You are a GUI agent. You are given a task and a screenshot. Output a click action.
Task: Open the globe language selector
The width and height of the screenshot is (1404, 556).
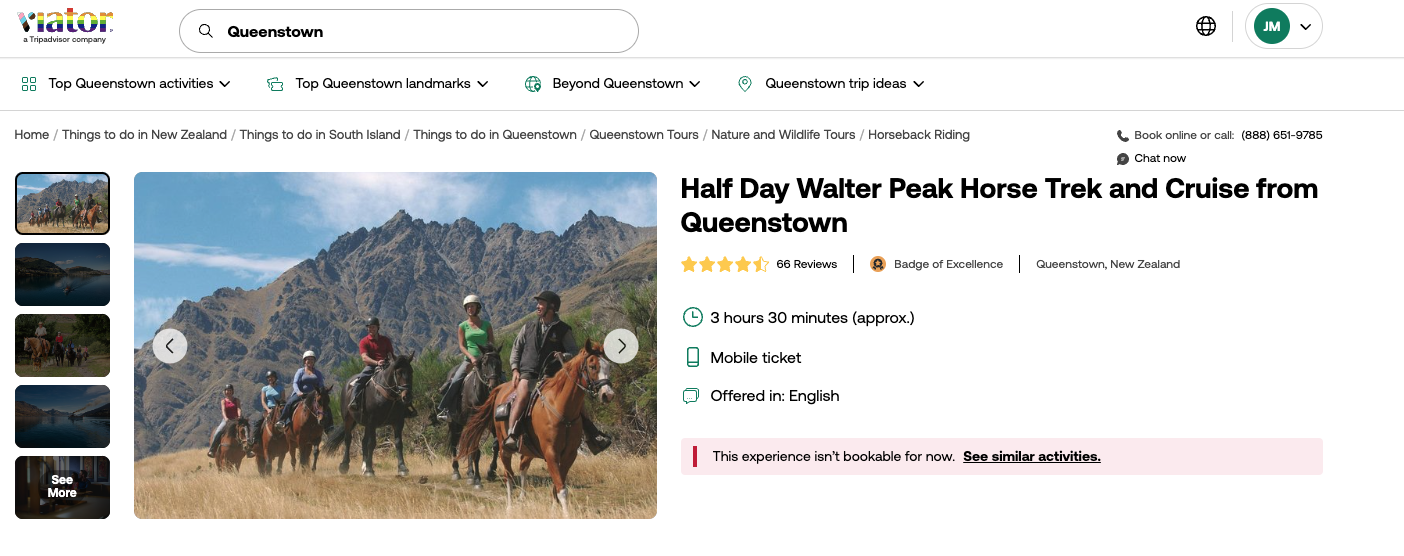tap(1206, 26)
